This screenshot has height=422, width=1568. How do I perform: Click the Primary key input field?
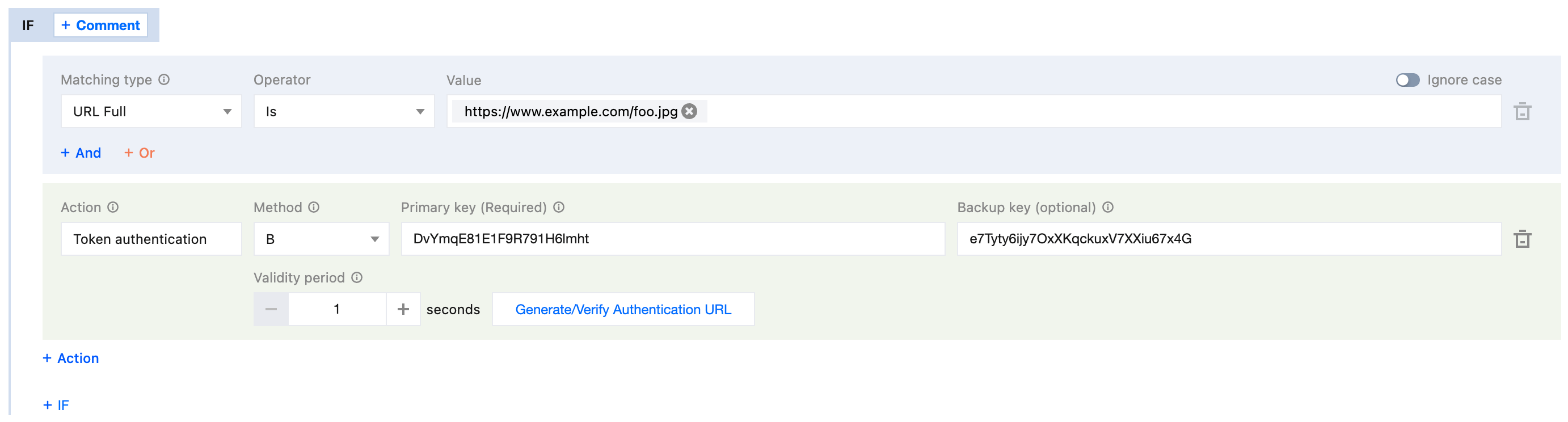(673, 239)
